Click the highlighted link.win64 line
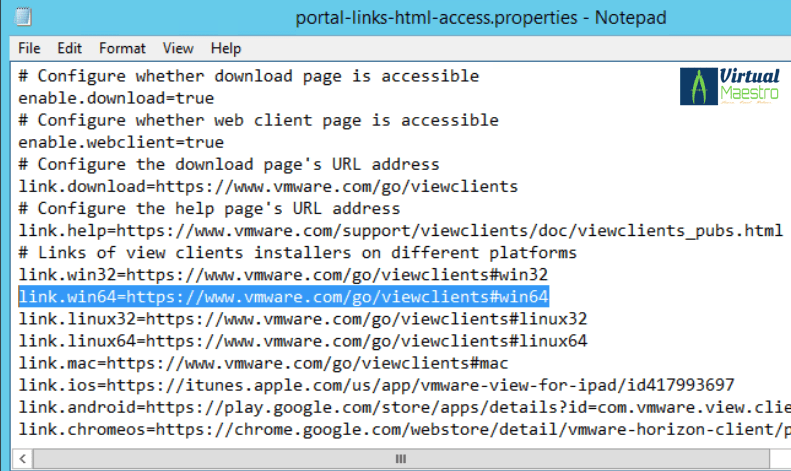Viewport: 791px width, 471px height. (284, 297)
